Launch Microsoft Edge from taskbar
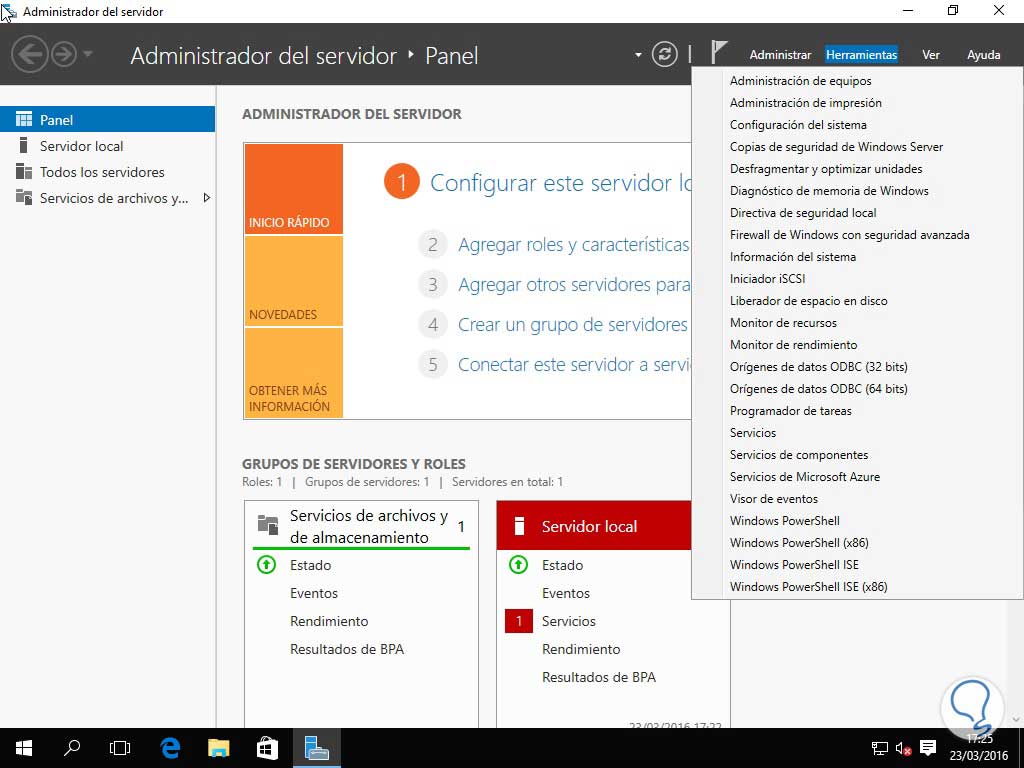1024x768 pixels. pos(170,748)
